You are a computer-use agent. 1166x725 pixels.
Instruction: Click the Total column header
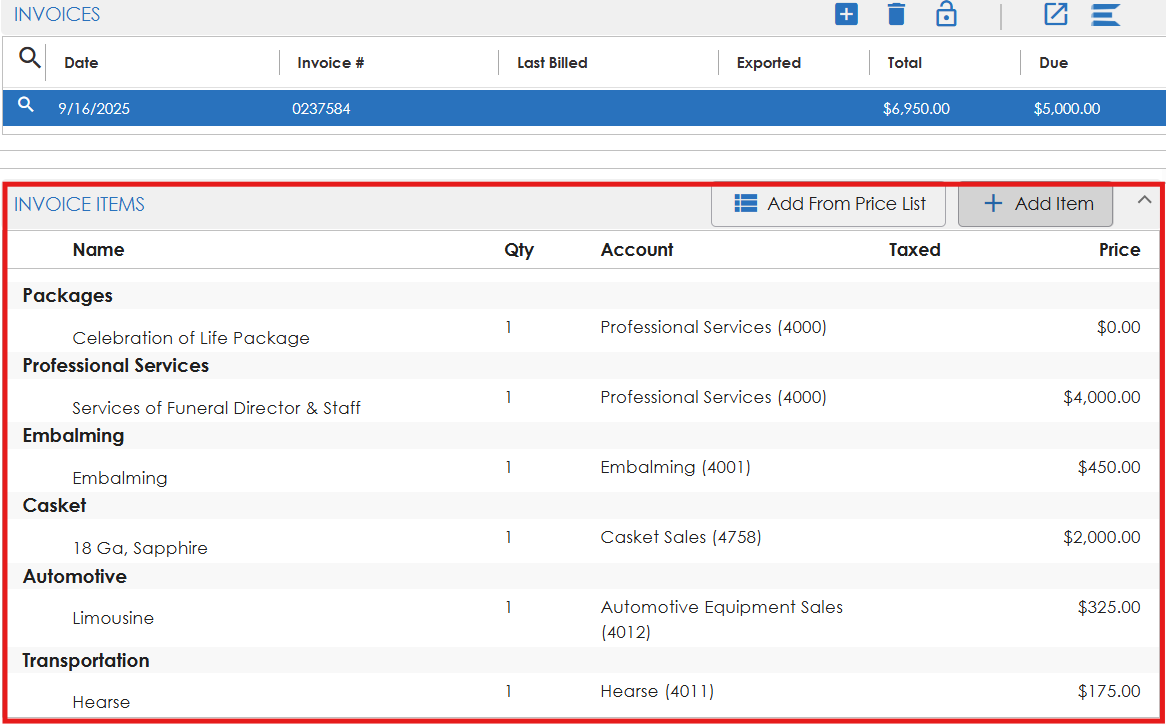click(904, 63)
